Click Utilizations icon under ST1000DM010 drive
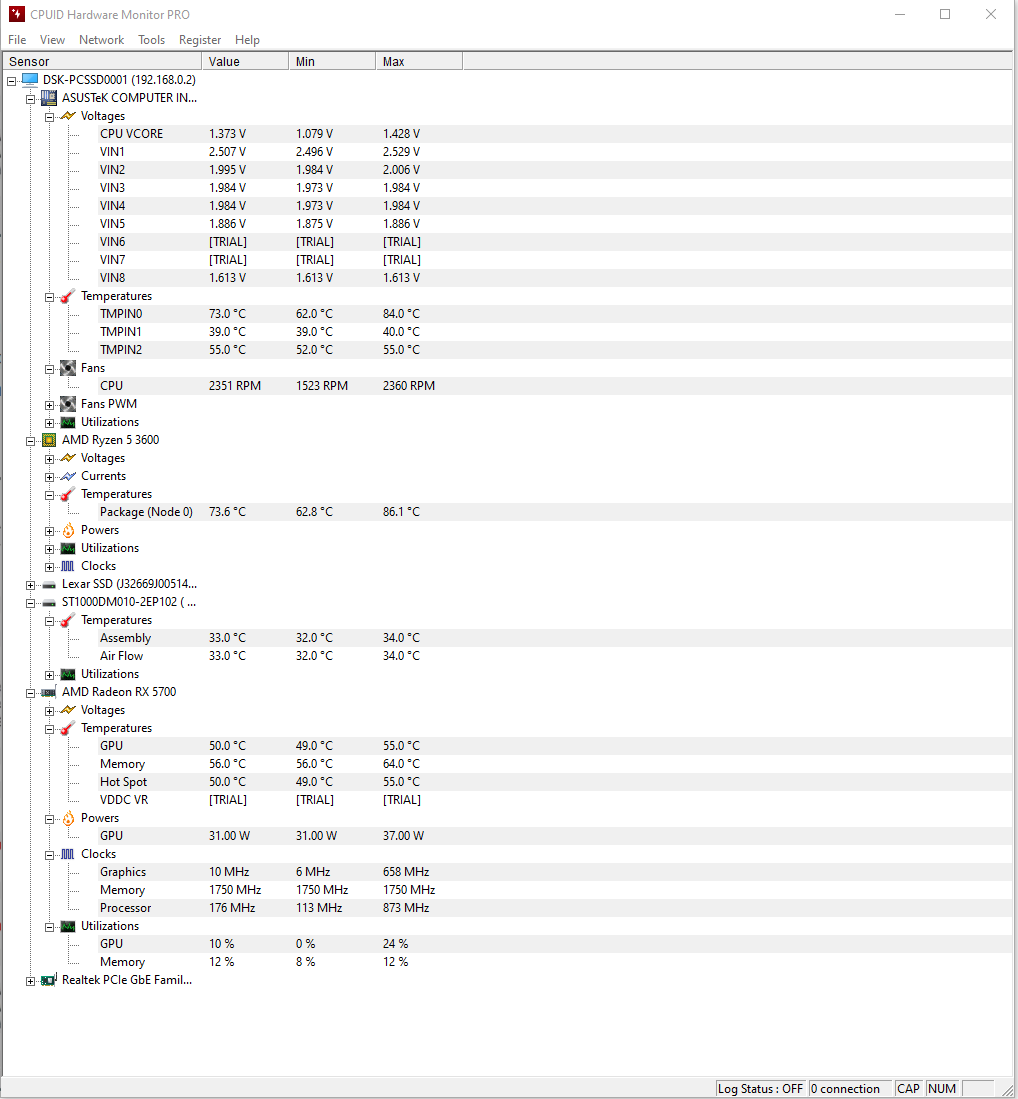1018x1099 pixels. [68, 674]
